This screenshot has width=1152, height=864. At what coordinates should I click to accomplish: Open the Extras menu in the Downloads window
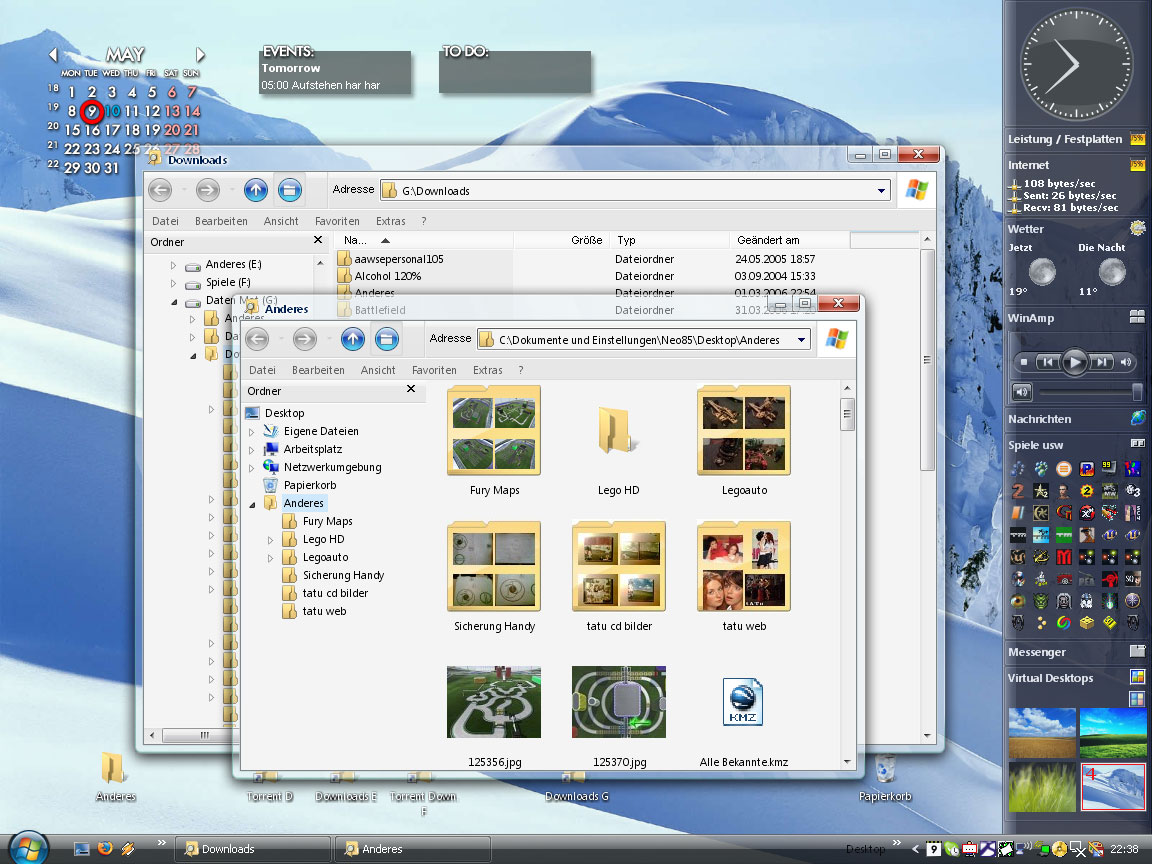[390, 221]
